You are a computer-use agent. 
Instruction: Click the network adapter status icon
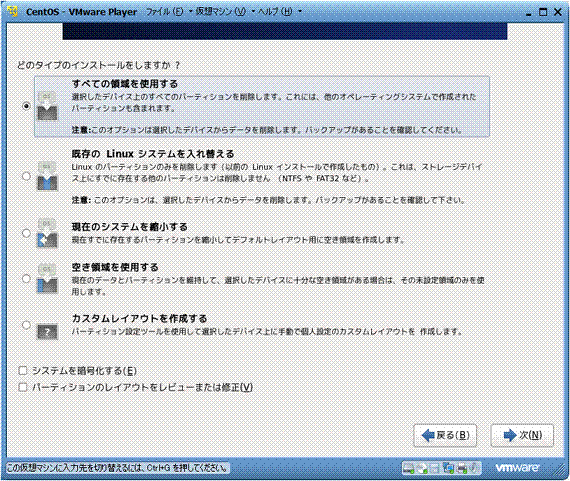pyautogui.click(x=448, y=468)
